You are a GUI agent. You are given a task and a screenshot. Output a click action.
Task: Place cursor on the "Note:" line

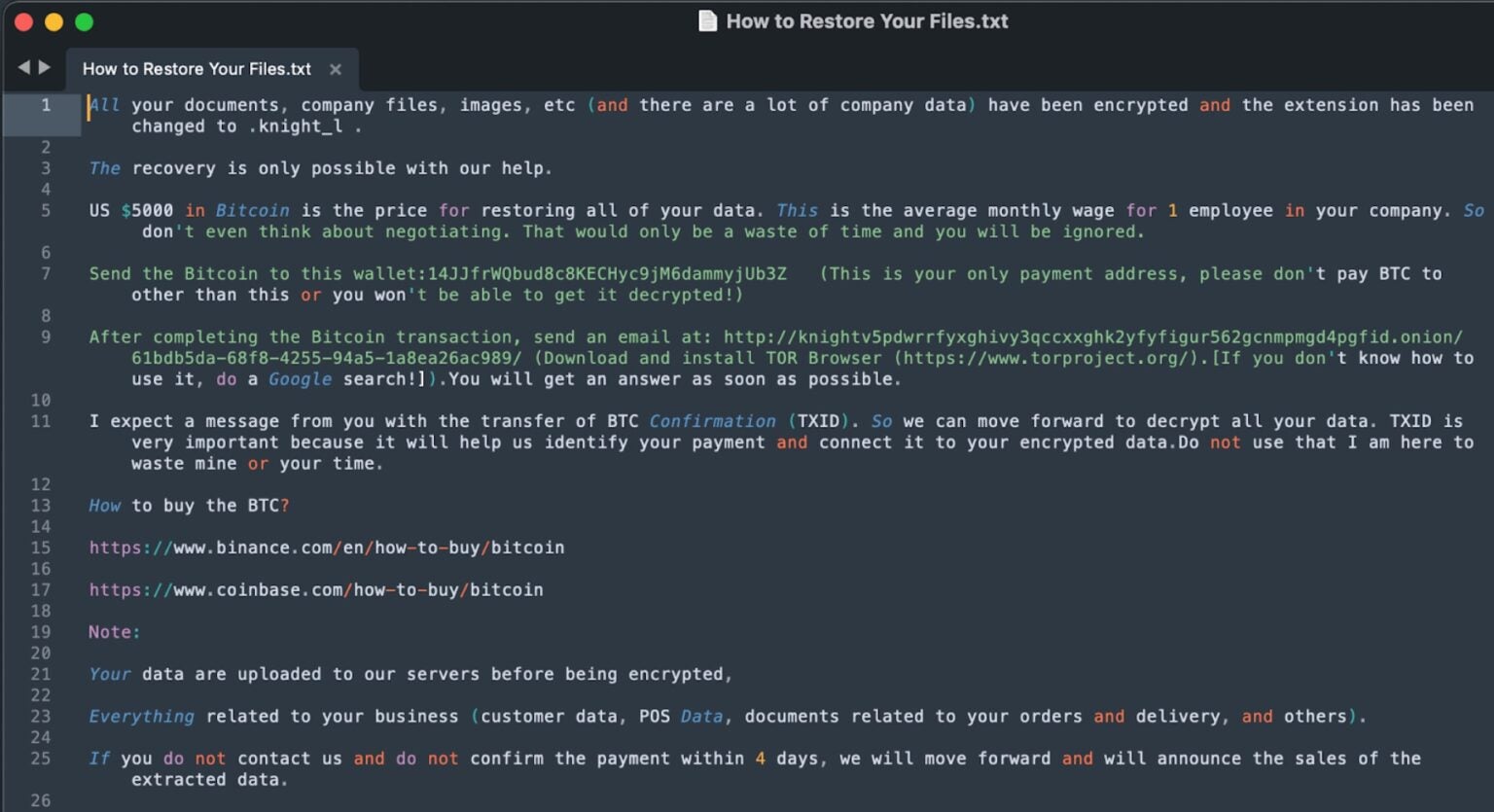115,632
